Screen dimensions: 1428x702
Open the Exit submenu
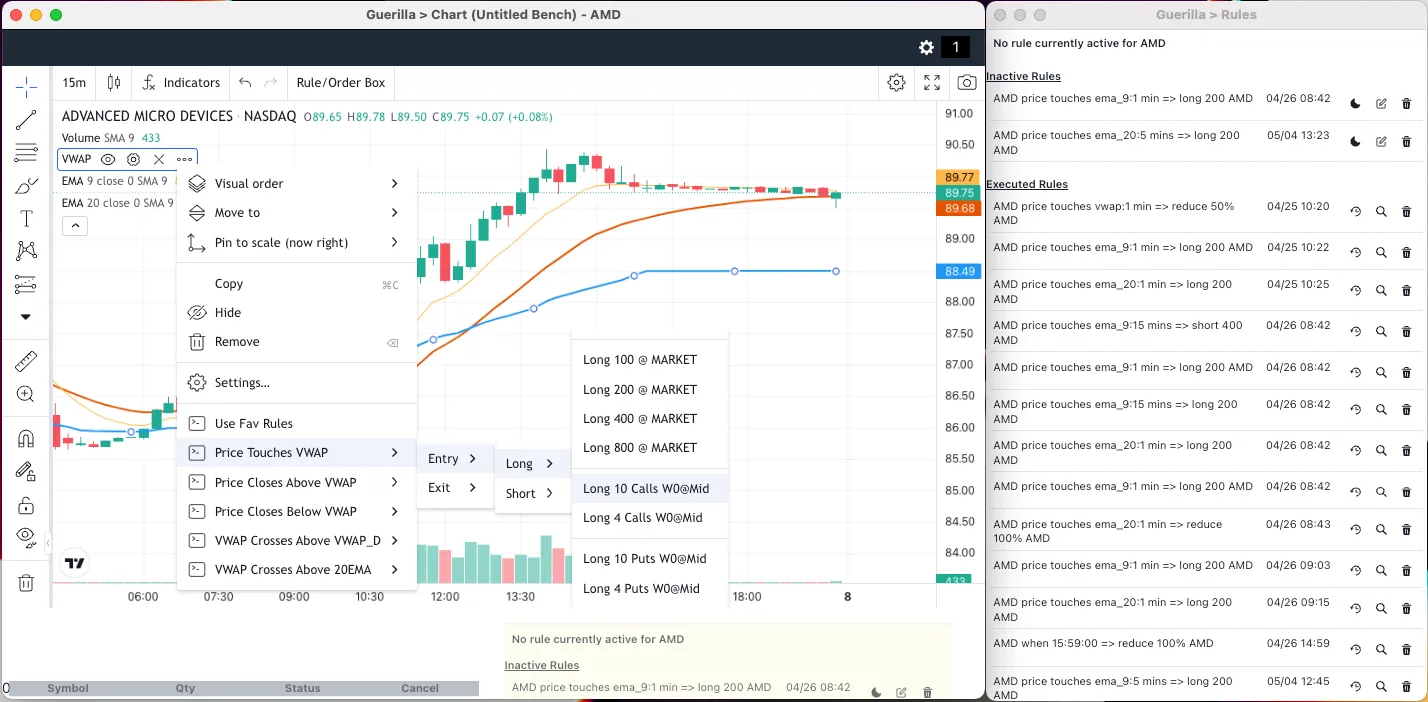tap(455, 488)
